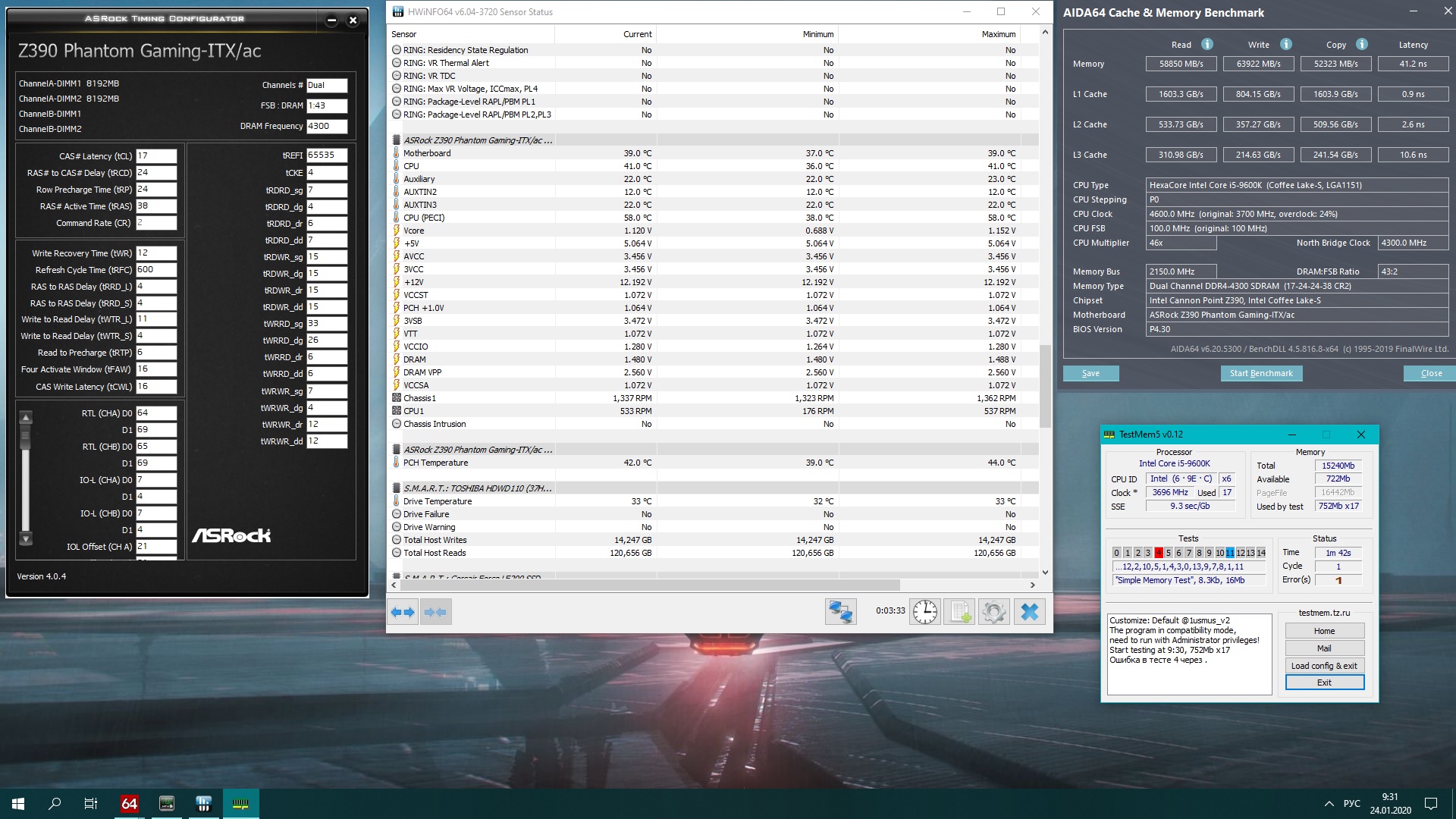Click Load config & exit in TestMem5
1456x819 pixels.
coord(1324,666)
